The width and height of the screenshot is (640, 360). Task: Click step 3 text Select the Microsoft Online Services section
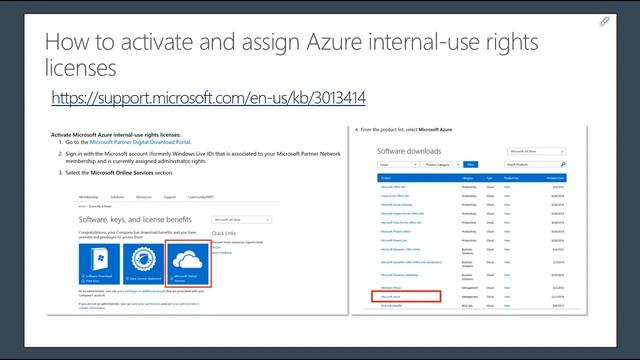119,173
